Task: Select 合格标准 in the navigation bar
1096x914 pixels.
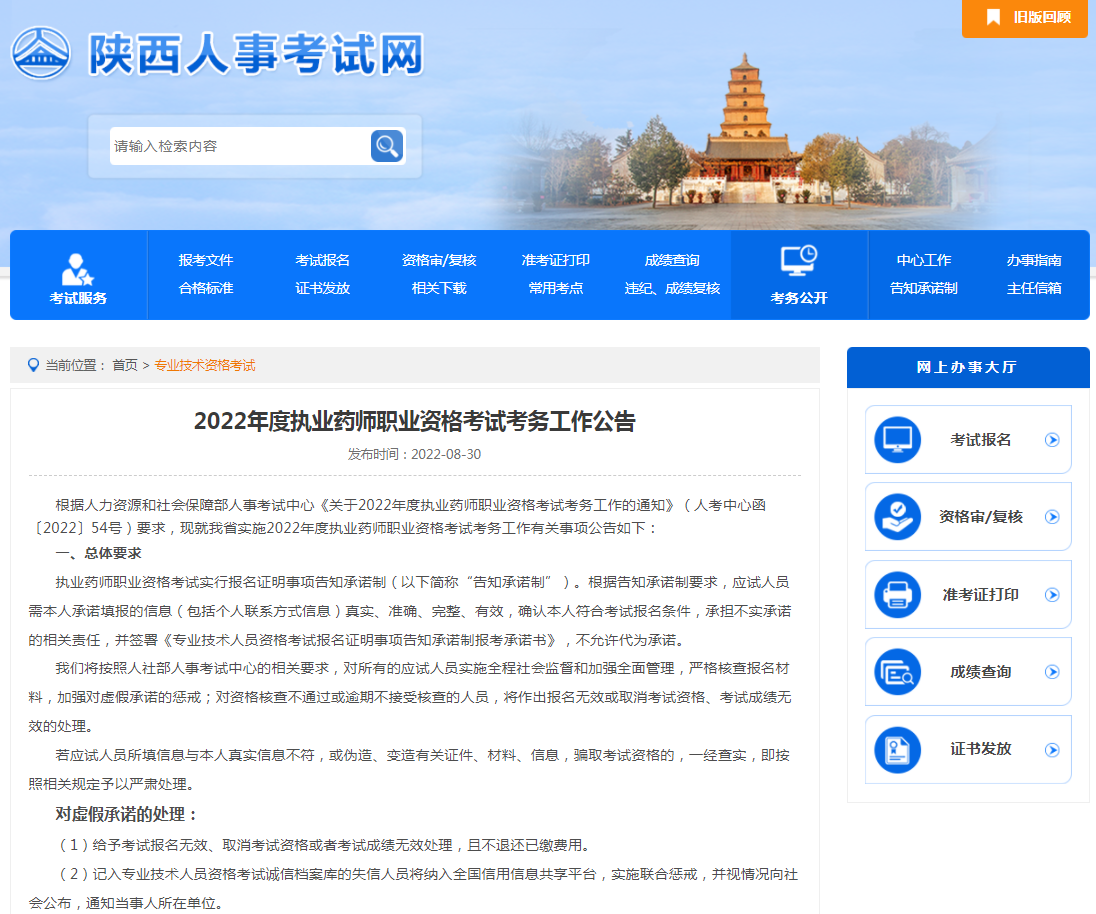Action: pos(206,288)
